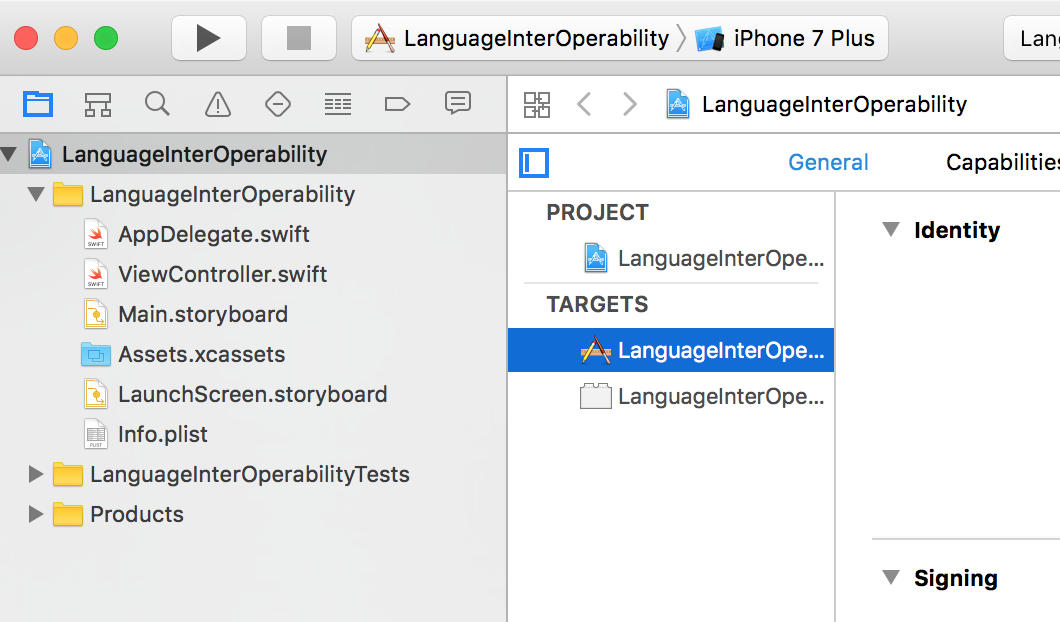This screenshot has height=622, width=1060.
Task: Stop the running build
Action: click(298, 38)
